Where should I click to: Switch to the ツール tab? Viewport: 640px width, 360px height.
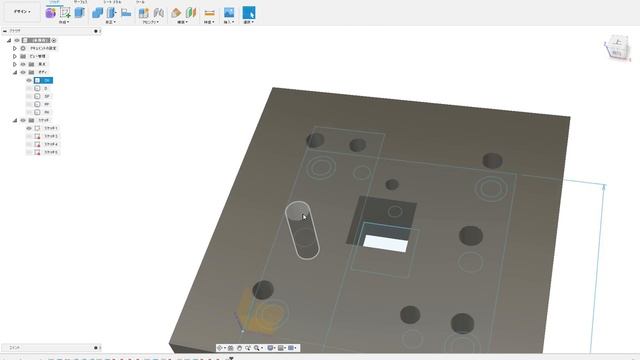tap(140, 2)
